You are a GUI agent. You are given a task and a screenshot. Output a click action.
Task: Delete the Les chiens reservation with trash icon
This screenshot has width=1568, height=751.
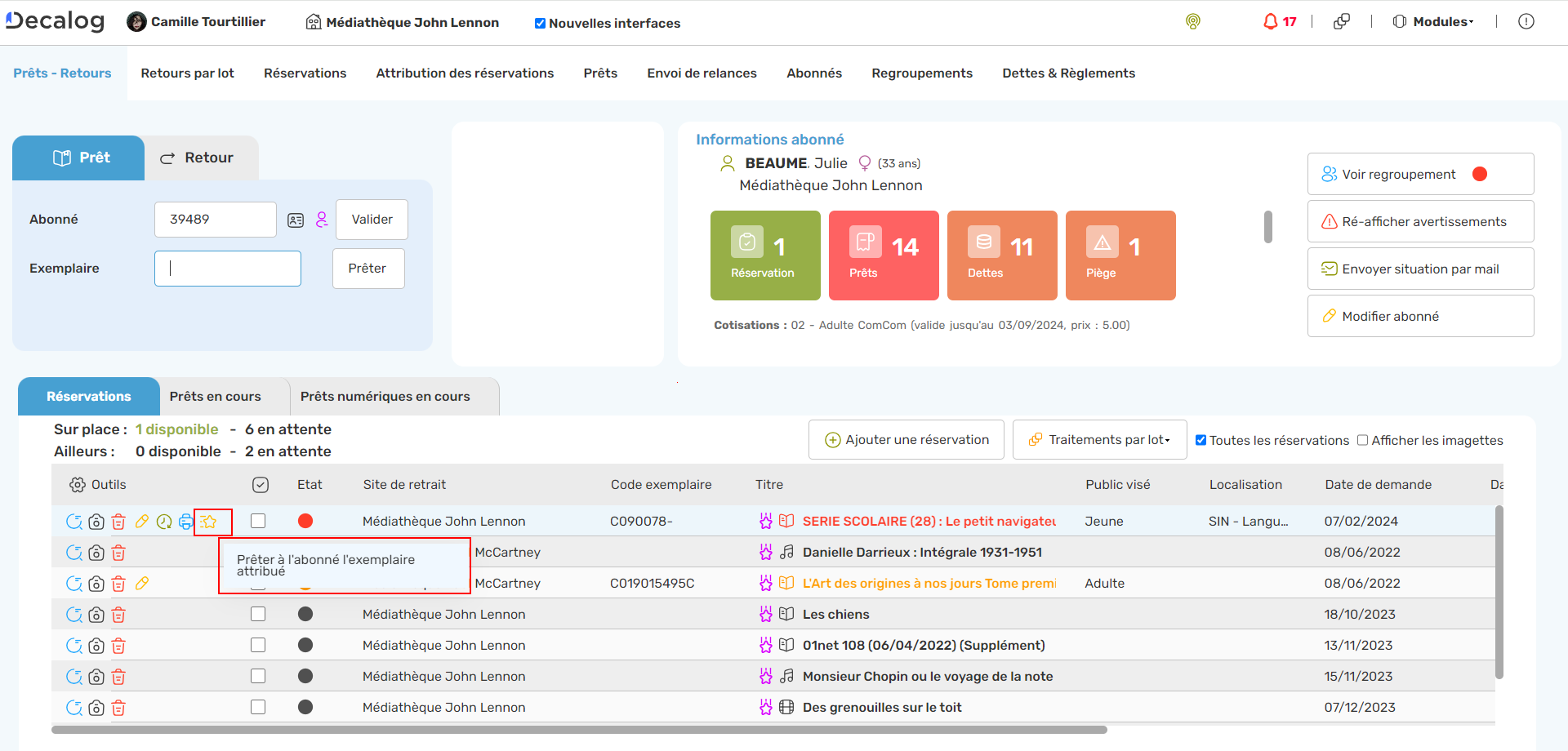pyautogui.click(x=118, y=615)
